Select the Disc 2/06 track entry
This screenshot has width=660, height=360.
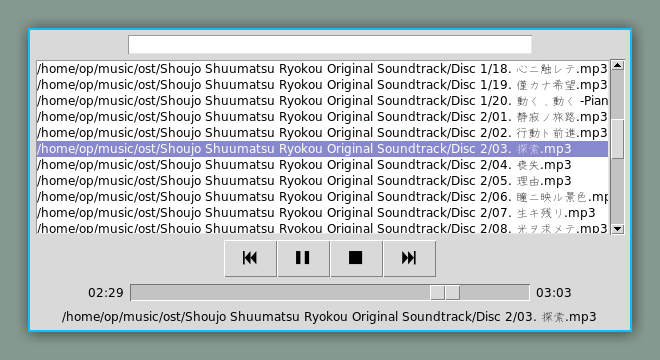pyautogui.click(x=322, y=197)
